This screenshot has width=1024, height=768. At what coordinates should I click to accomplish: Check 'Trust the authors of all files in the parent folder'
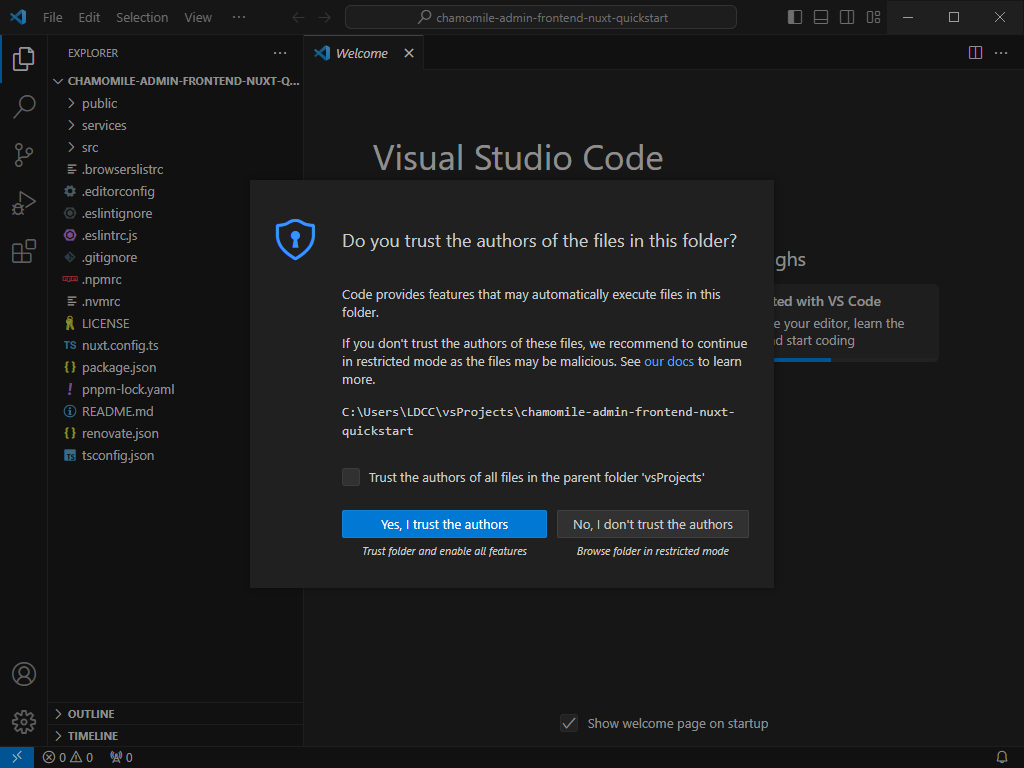tap(351, 477)
